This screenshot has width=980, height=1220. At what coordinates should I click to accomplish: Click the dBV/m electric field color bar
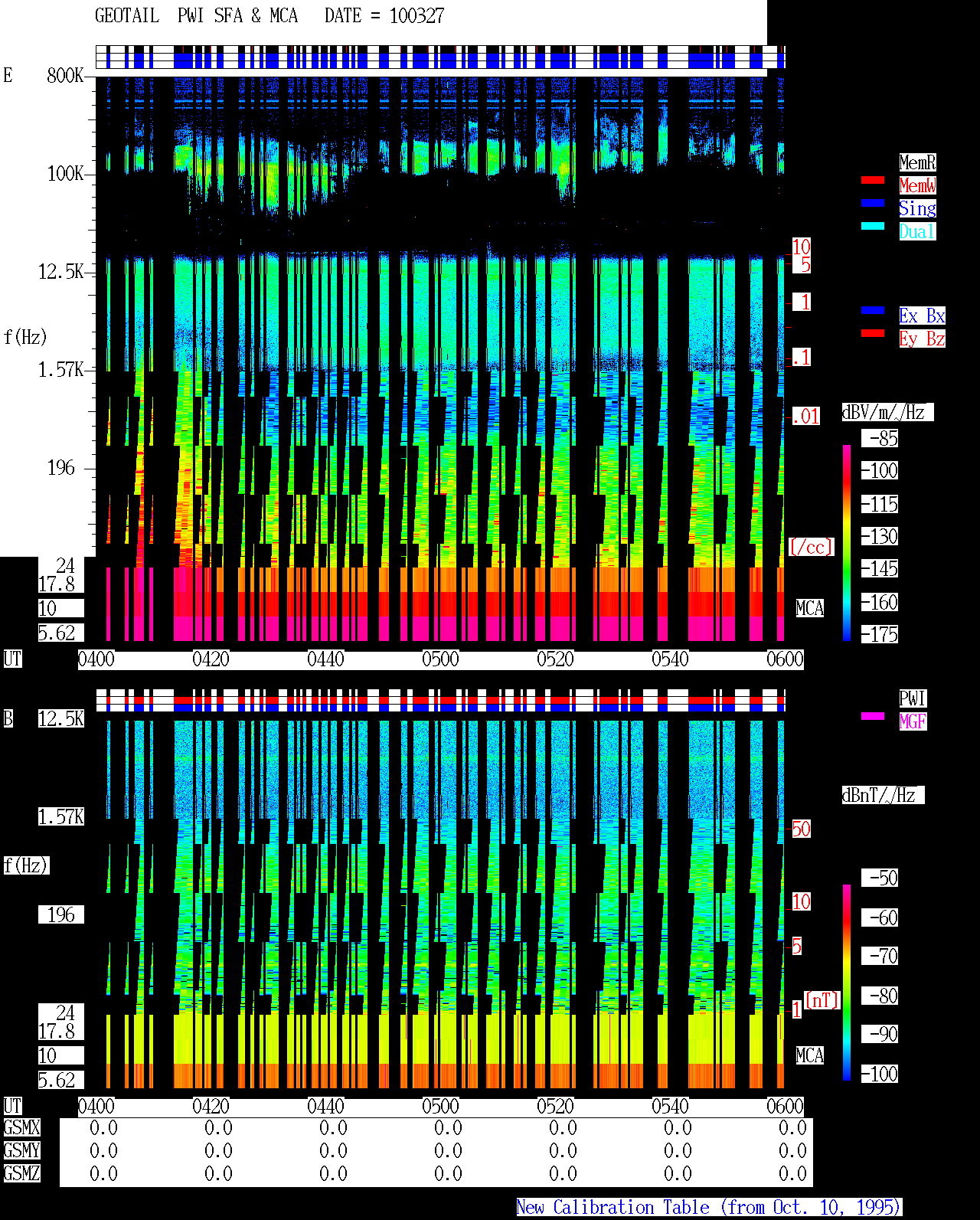coord(847,542)
